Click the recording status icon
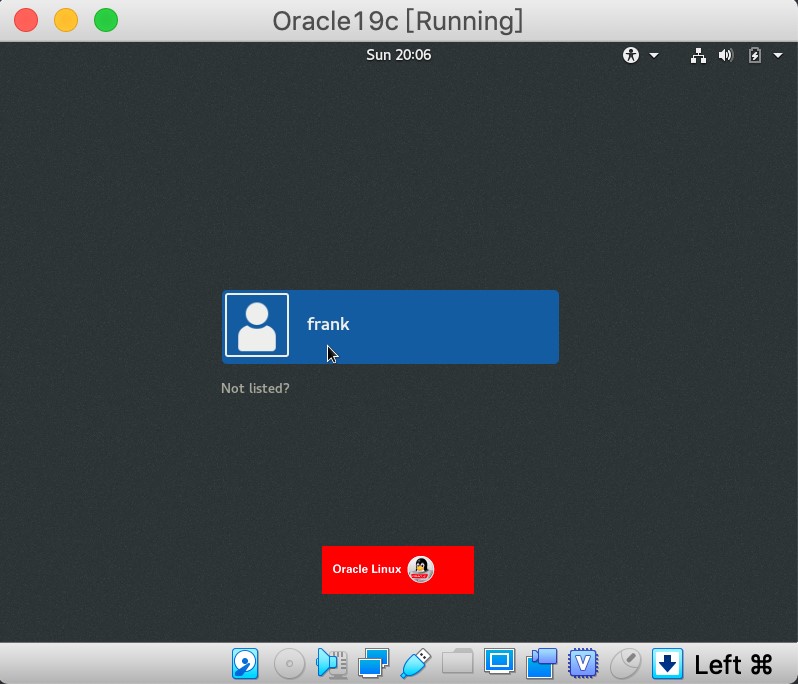The image size is (798, 684). coord(542,663)
